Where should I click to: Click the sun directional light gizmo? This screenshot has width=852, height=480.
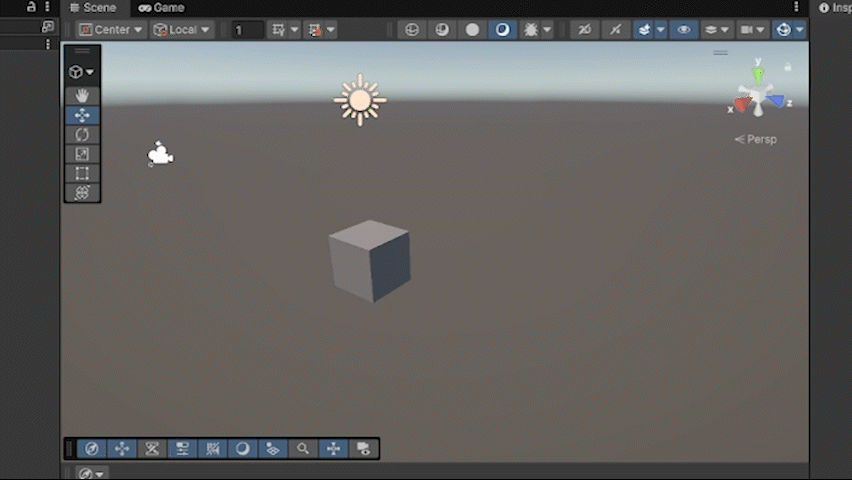click(360, 100)
